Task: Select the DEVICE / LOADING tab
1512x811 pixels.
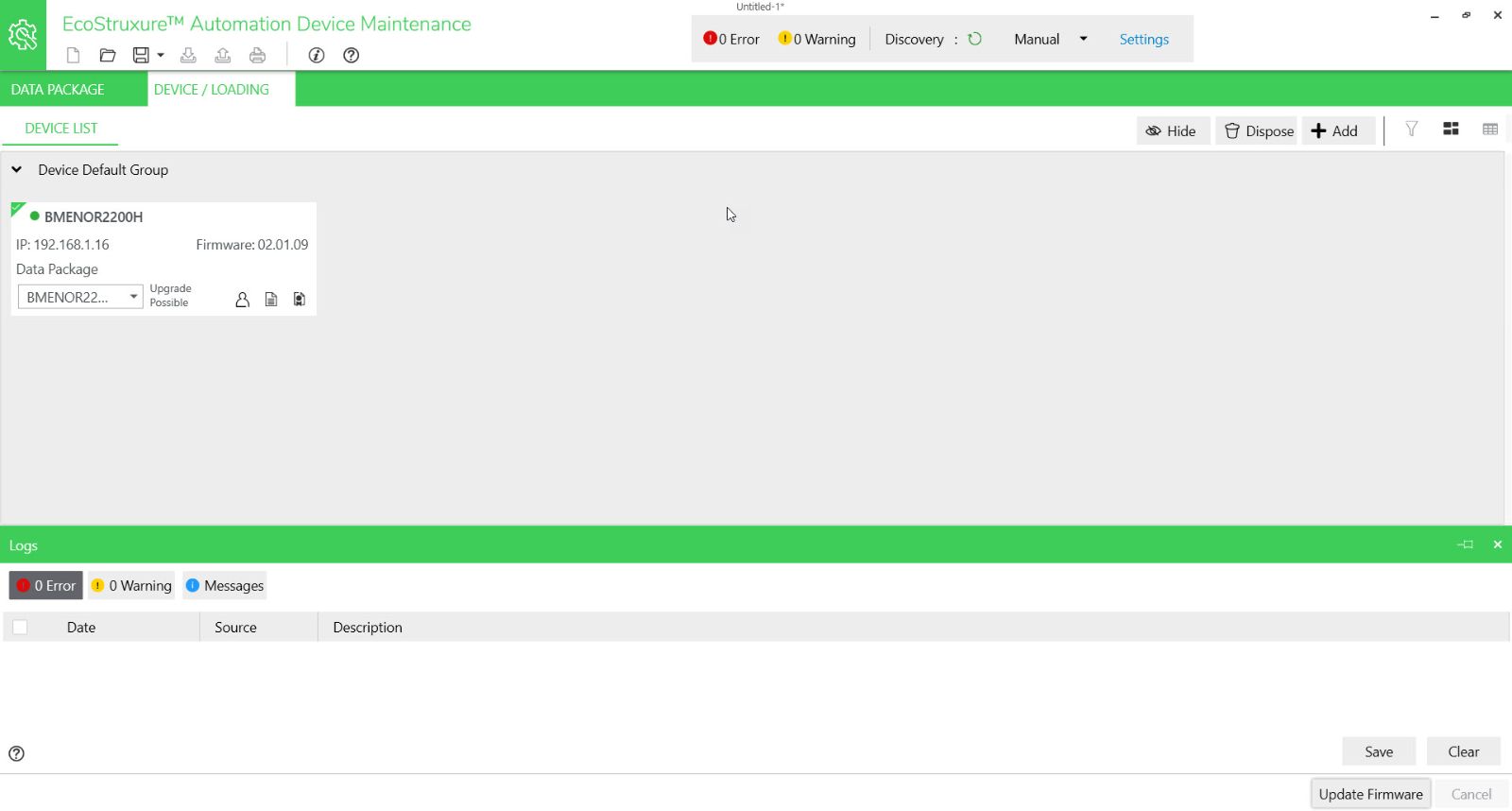Action: [x=212, y=89]
